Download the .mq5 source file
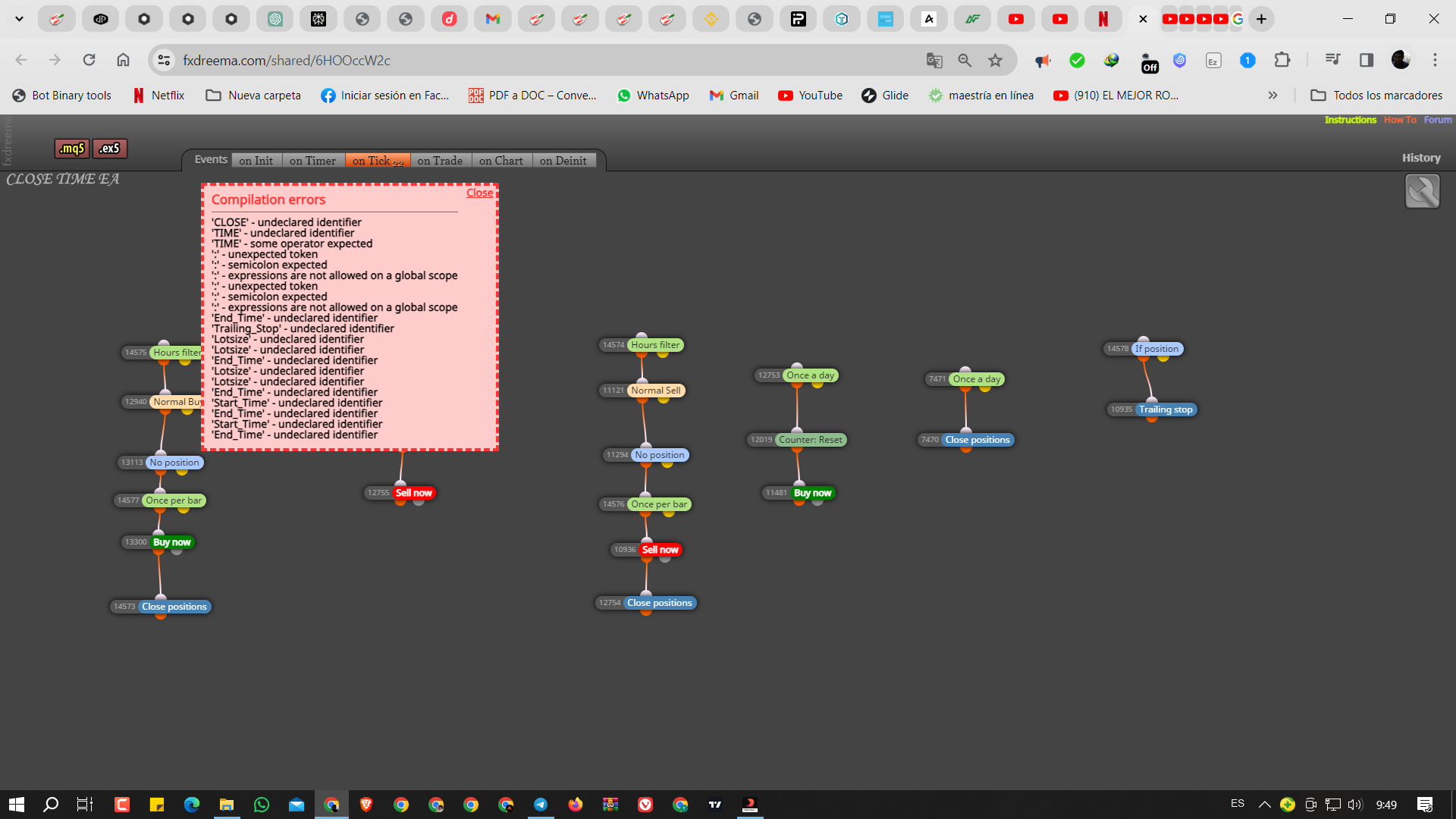The image size is (1456, 819). coord(72,149)
